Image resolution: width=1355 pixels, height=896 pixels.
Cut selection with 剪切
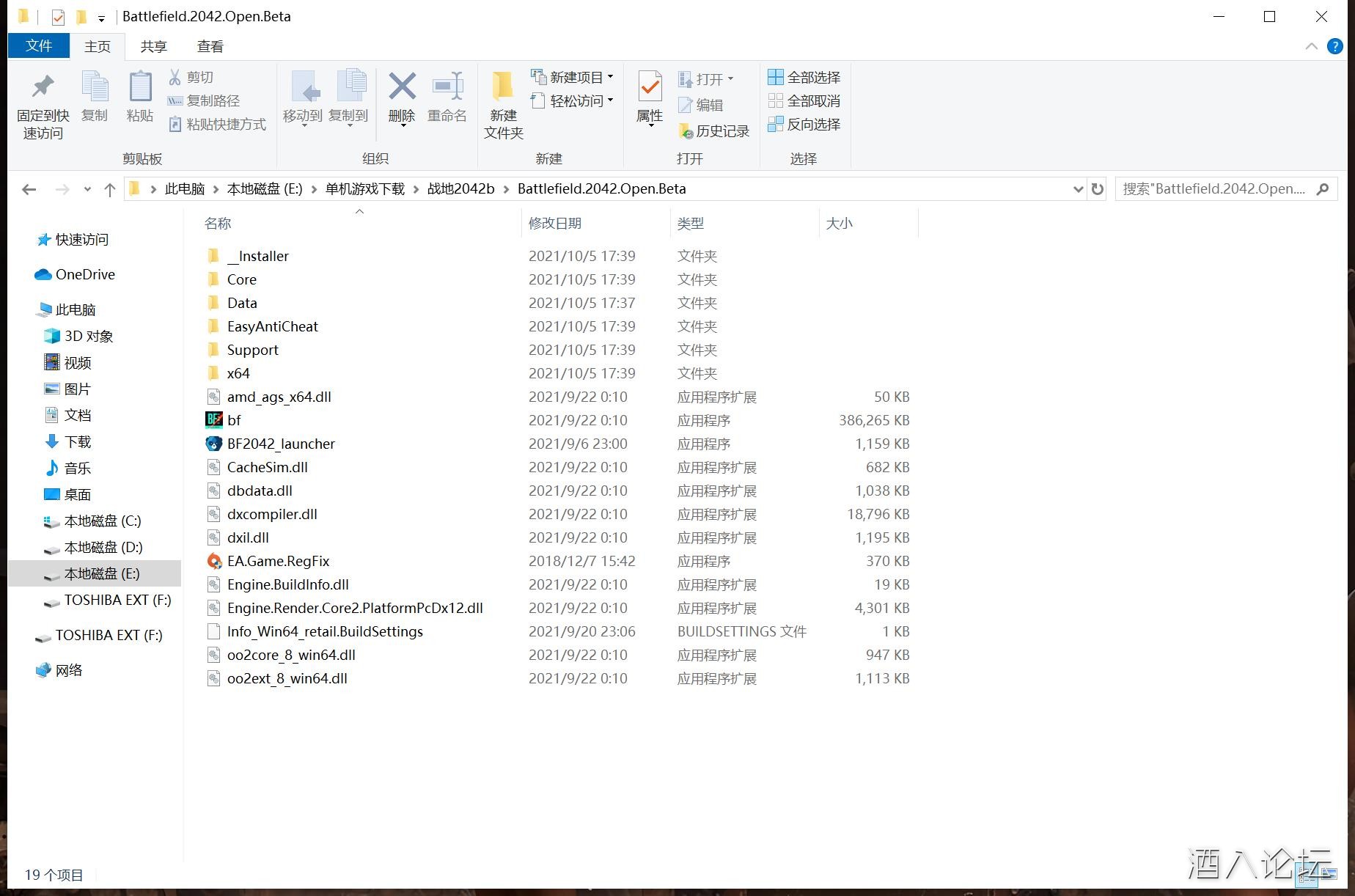(191, 77)
